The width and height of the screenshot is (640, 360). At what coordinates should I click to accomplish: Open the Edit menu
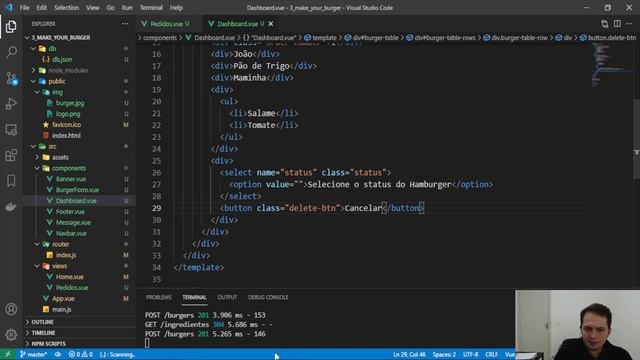pyautogui.click(x=42, y=8)
